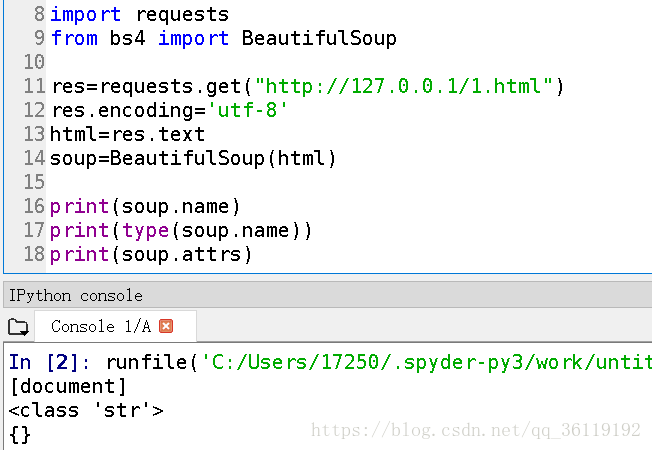Image resolution: width=652 pixels, height=450 pixels.
Task: Click the [document] console output
Action: click(67, 386)
